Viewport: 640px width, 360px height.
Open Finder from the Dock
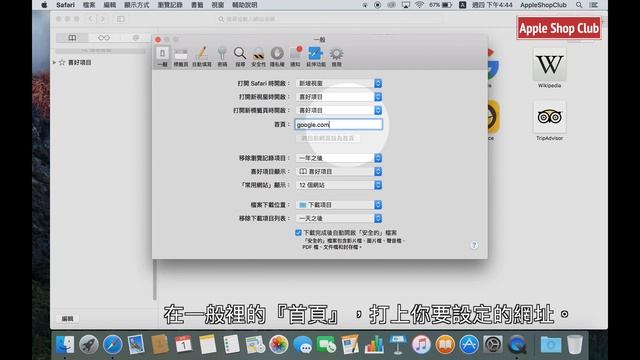click(65, 344)
